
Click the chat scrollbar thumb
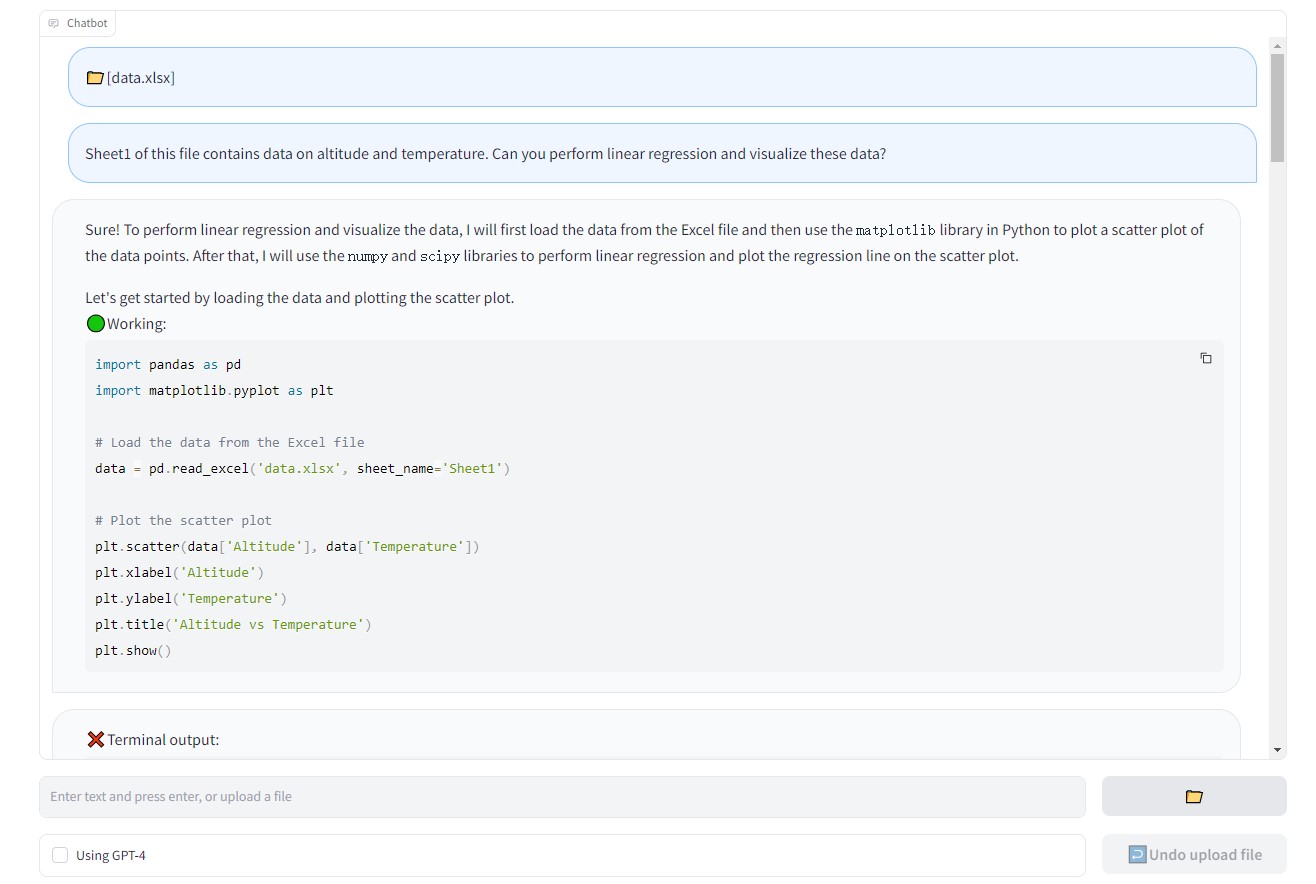tap(1276, 107)
